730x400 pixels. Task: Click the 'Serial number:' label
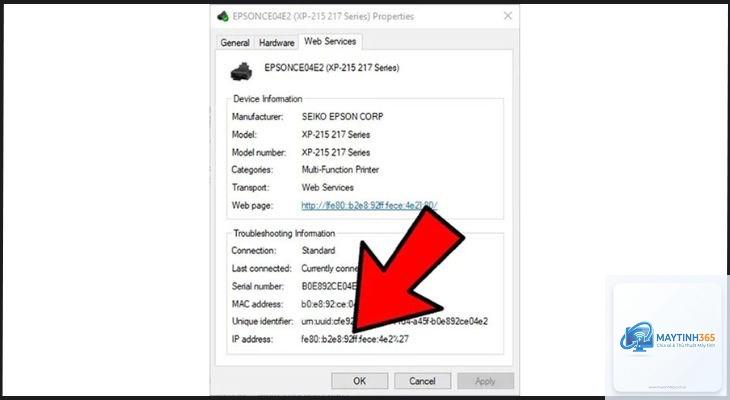click(x=257, y=286)
